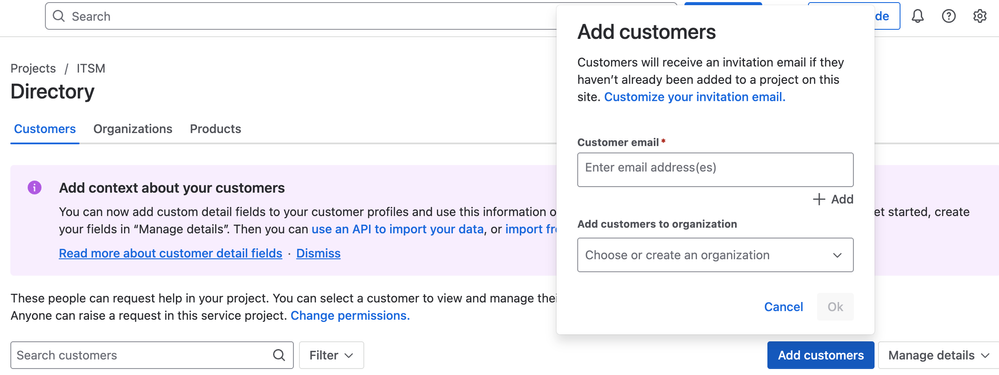Open Customize your invitation email link
This screenshot has height=375, width=999.
pos(694,97)
